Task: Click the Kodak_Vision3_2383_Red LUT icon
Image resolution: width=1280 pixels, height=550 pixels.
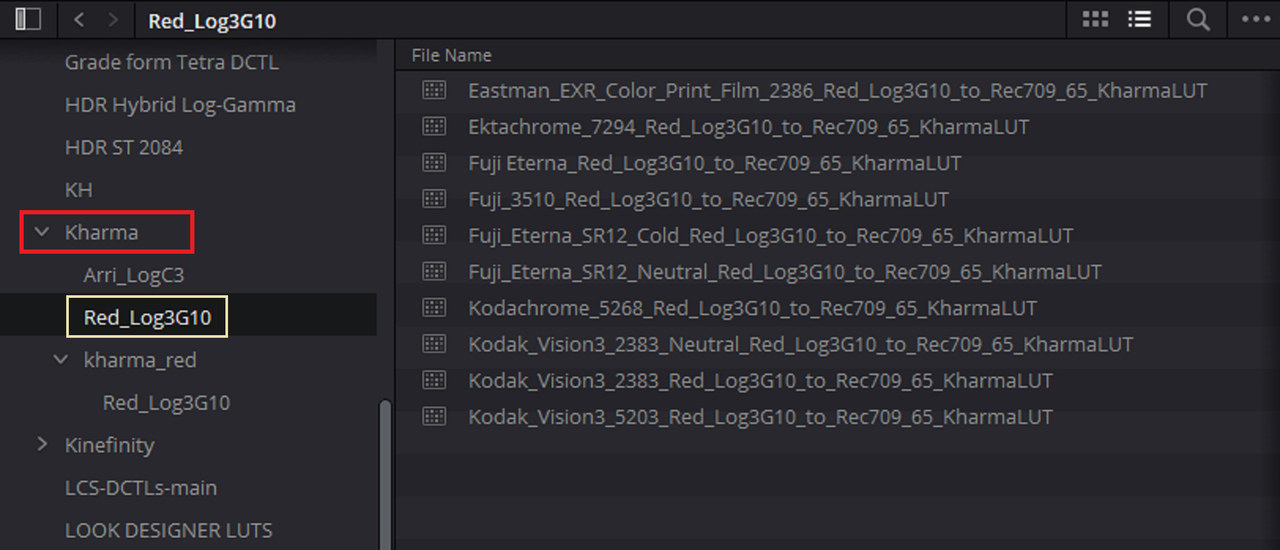Action: tap(433, 380)
